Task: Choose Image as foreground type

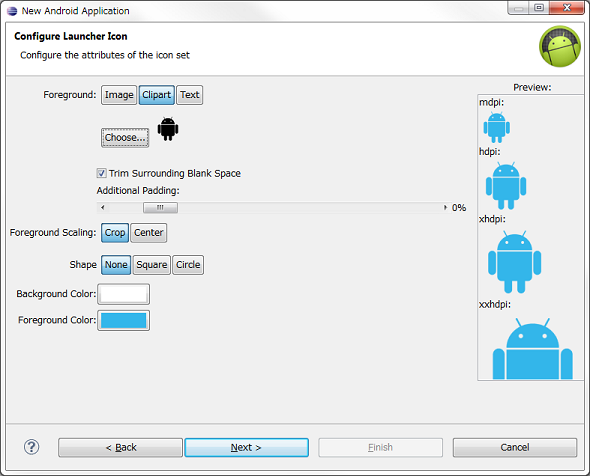Action: coord(119,95)
